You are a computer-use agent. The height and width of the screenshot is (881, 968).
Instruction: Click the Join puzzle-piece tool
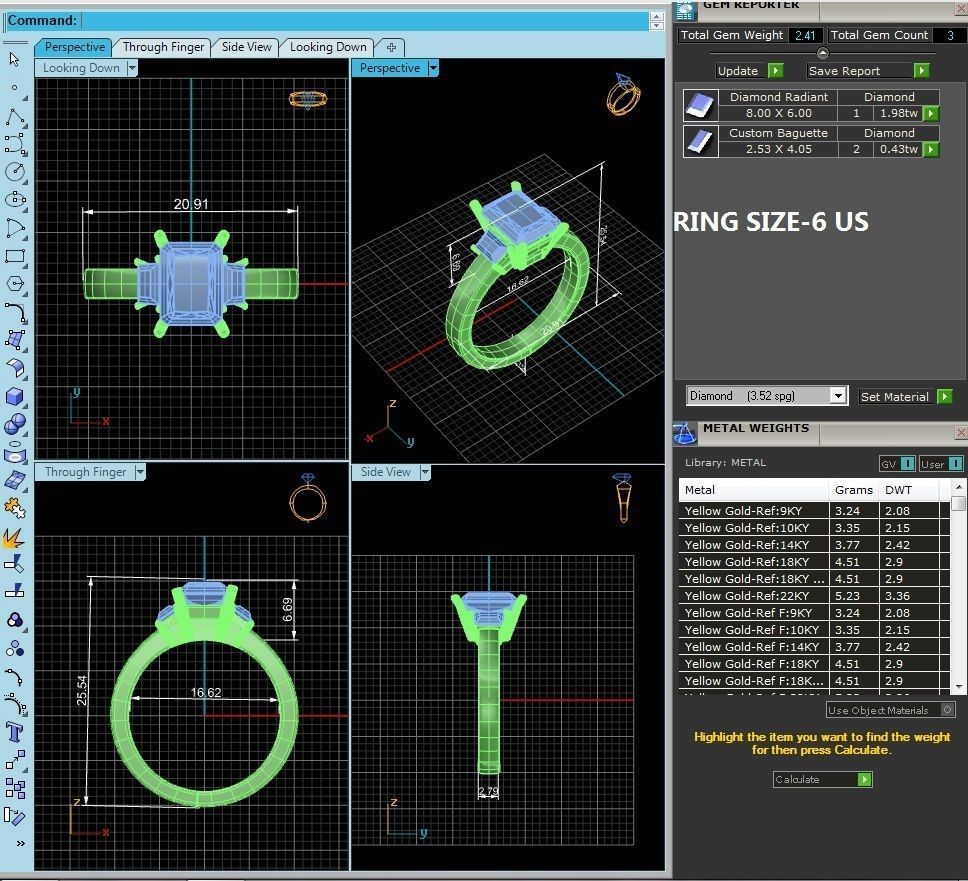15,507
